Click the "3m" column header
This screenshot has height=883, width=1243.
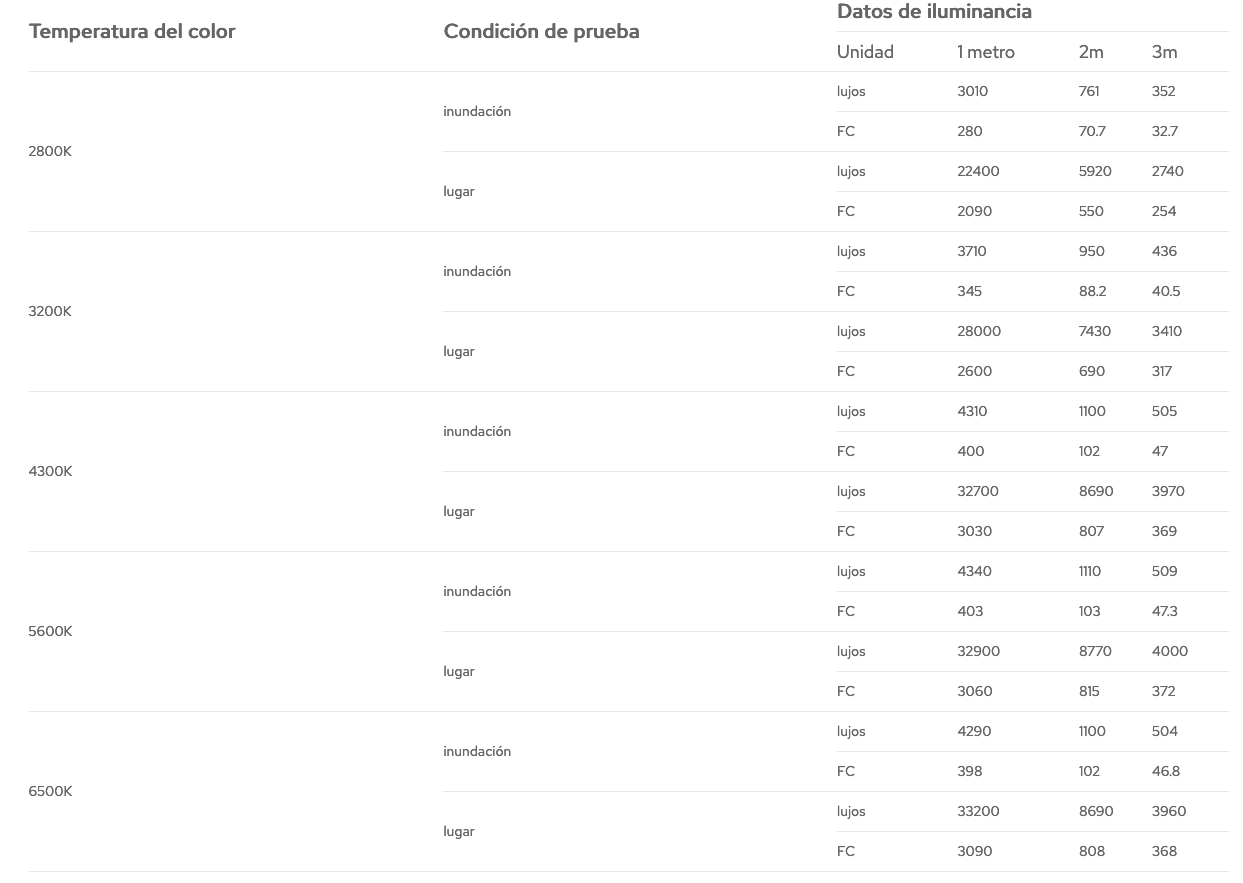coord(1164,52)
